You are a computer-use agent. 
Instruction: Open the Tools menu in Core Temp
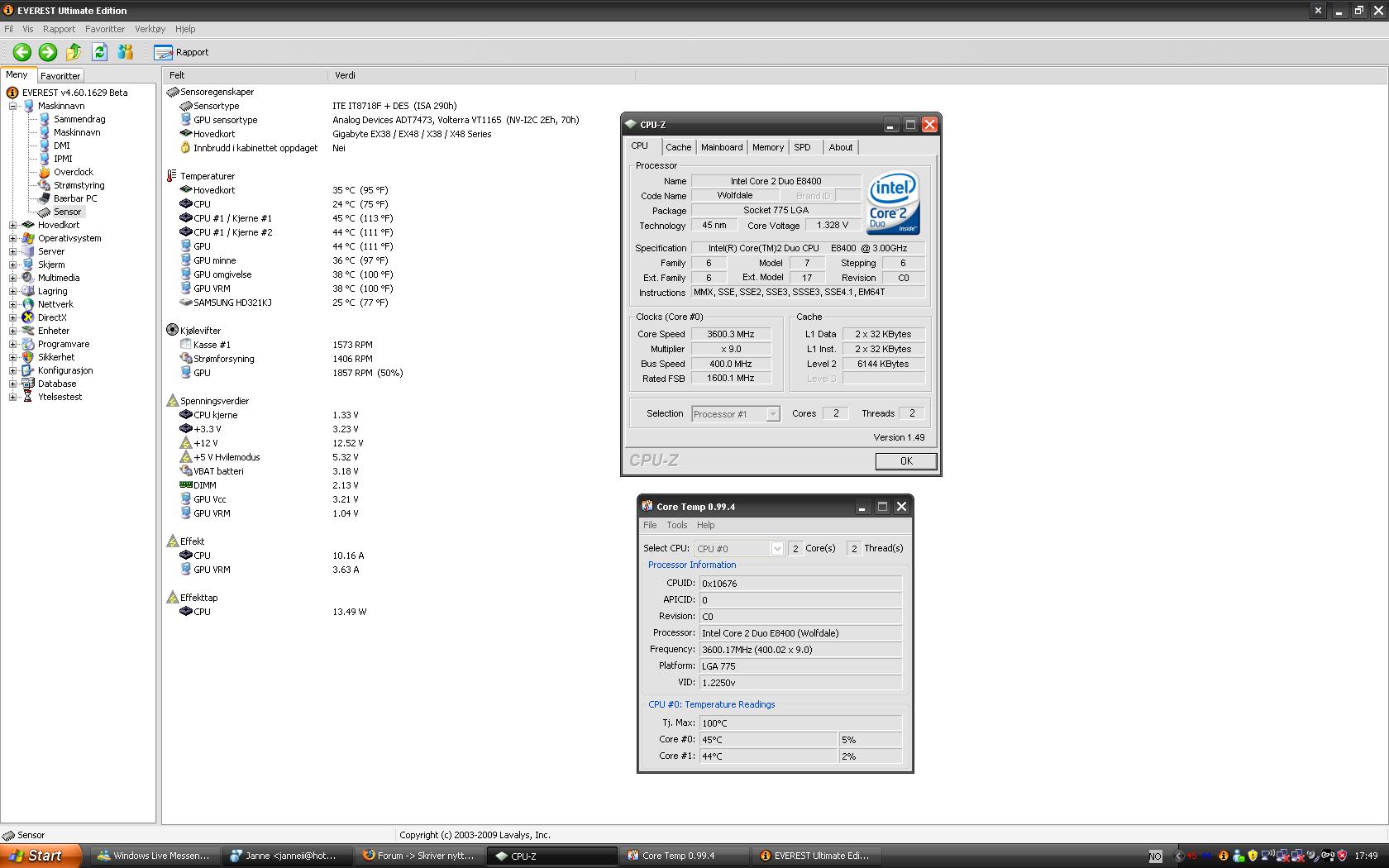click(677, 525)
